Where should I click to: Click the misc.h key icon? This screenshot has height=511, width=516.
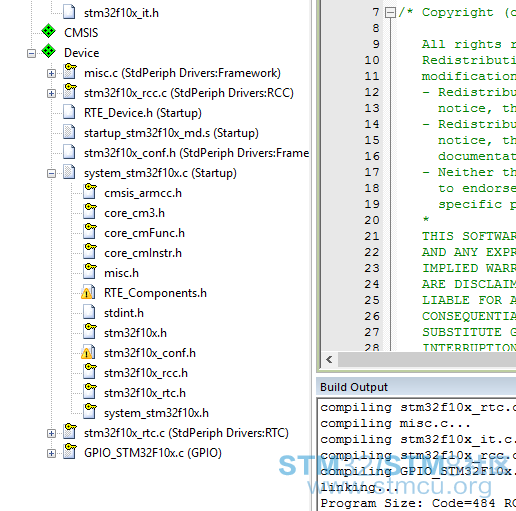point(90,271)
